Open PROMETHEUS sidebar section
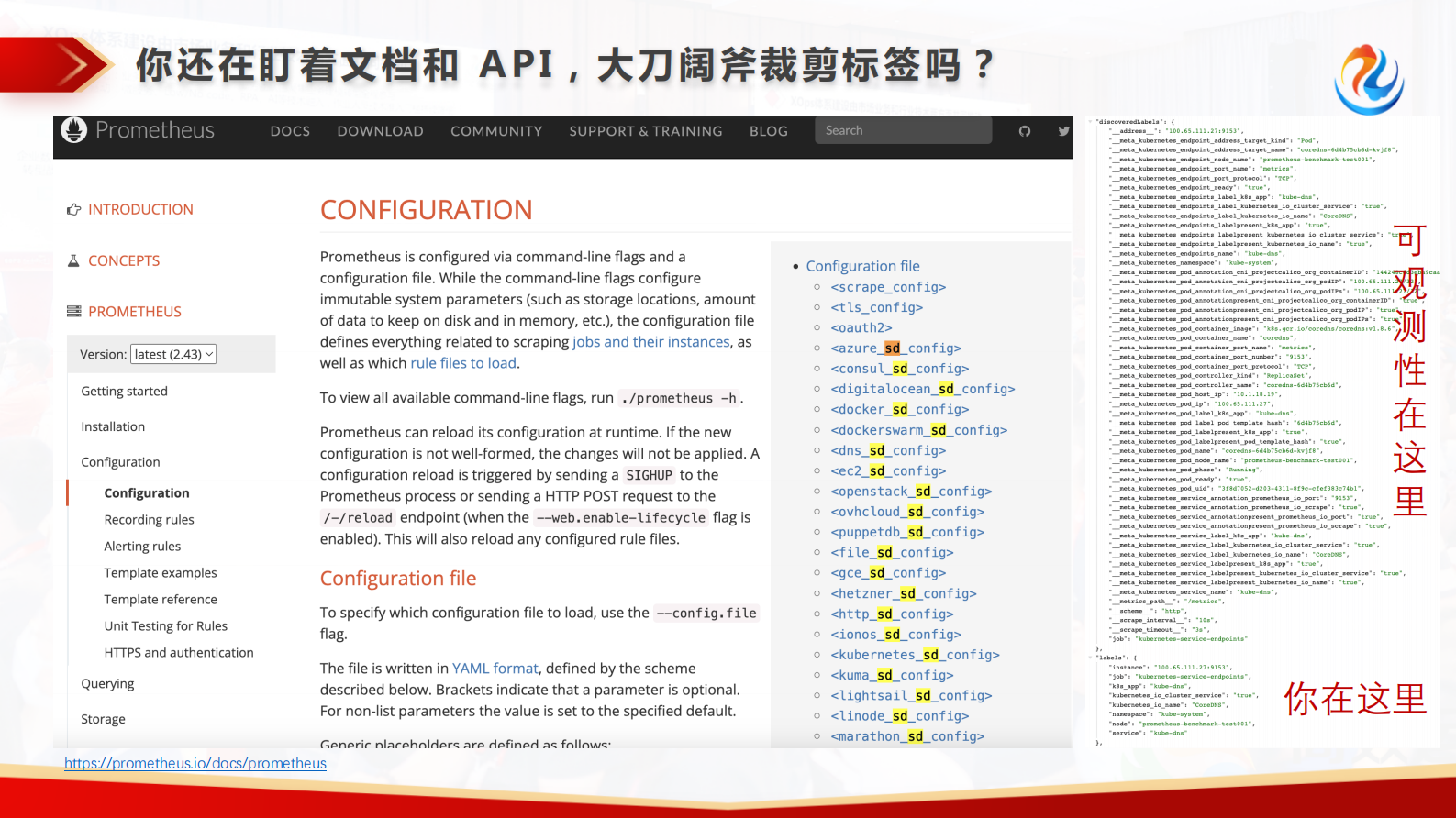The height and width of the screenshot is (818, 1456). pyautogui.click(x=135, y=312)
